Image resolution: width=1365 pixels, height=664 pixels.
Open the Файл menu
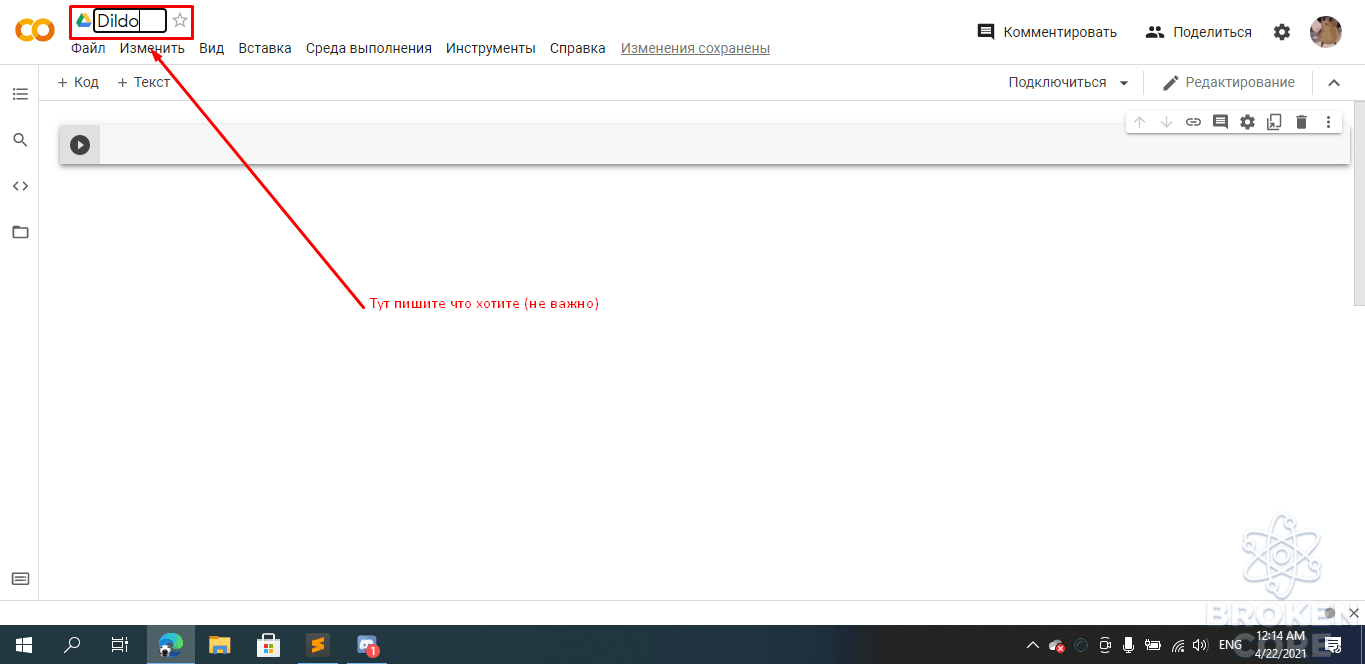(88, 48)
